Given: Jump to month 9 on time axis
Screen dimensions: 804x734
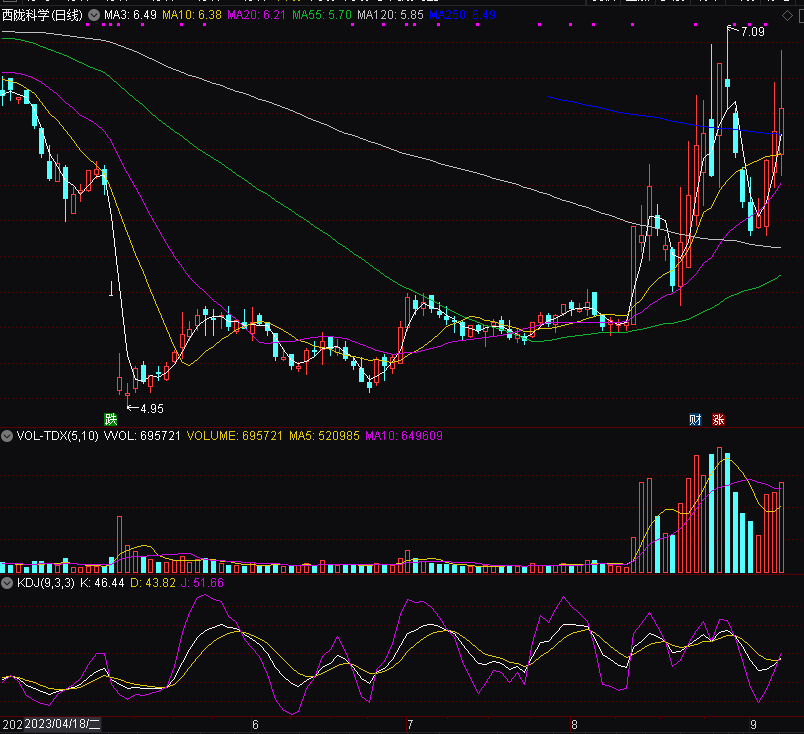Looking at the screenshot, I should pyautogui.click(x=753, y=724).
